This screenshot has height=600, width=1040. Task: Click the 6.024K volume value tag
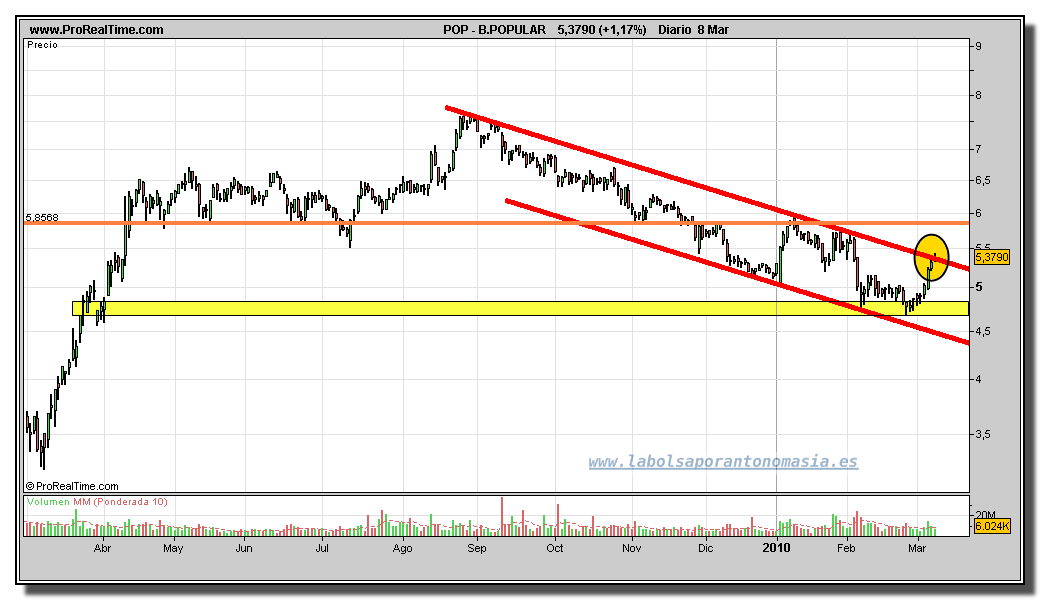click(x=990, y=525)
